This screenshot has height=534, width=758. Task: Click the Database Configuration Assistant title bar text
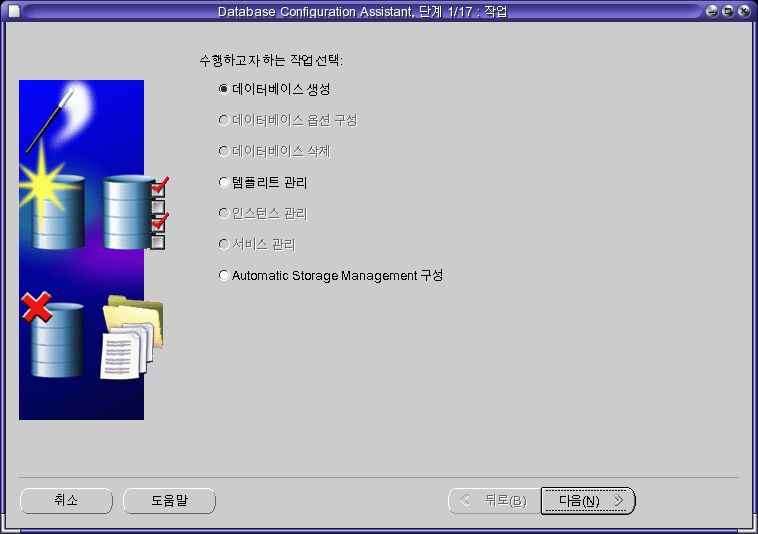[x=362, y=11]
